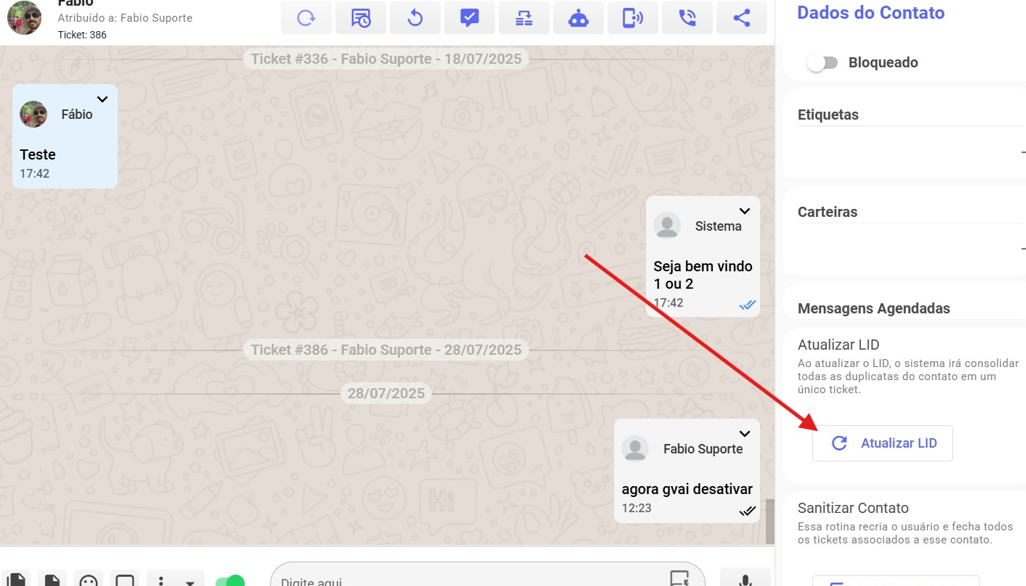This screenshot has height=586, width=1026.
Task: Click the refresh sync icon in toolbar
Action: 306,18
